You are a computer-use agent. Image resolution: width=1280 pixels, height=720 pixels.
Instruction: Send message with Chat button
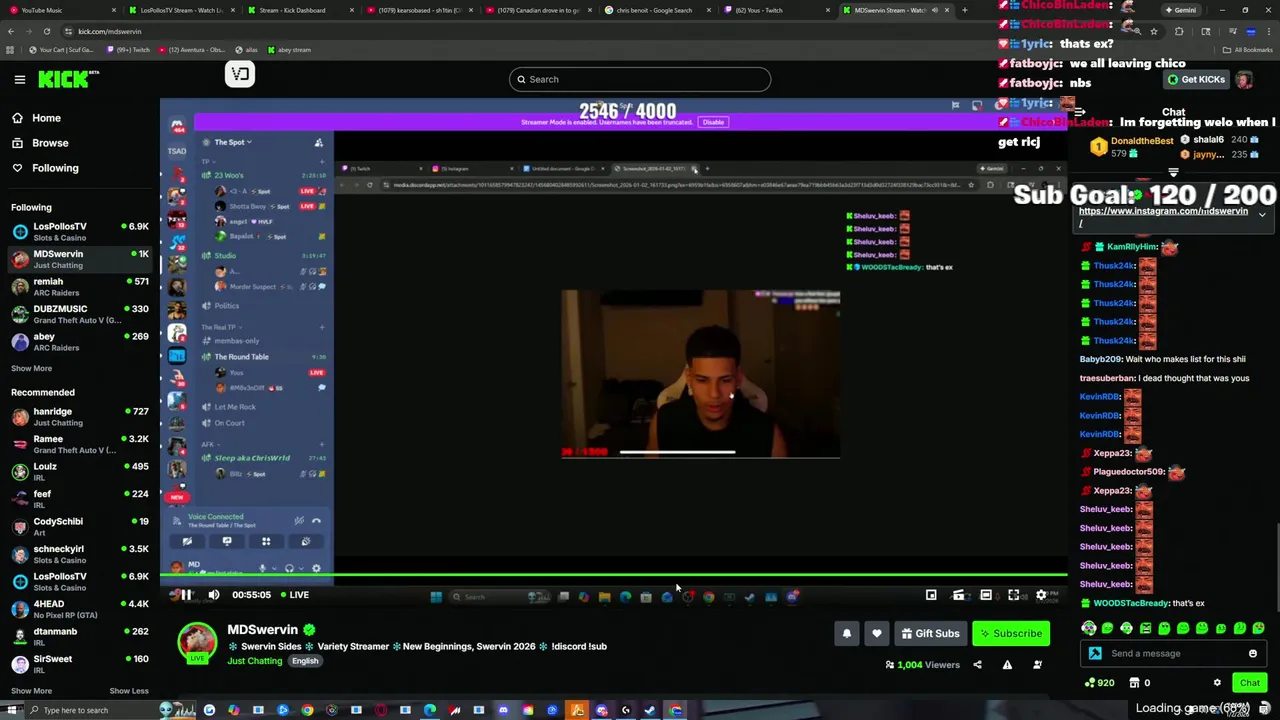point(1250,683)
